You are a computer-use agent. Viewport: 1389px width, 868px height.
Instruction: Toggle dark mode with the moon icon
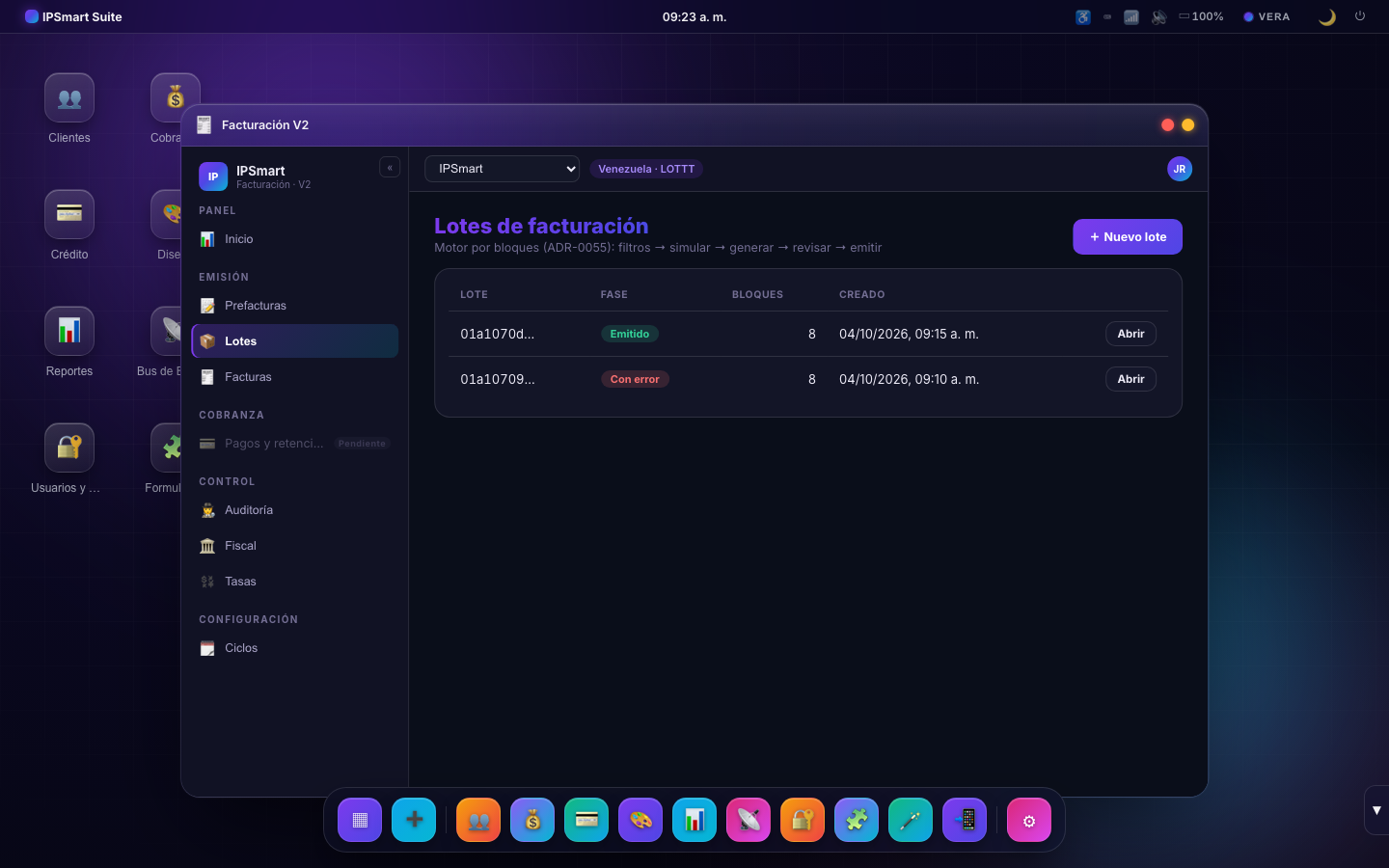1327,16
